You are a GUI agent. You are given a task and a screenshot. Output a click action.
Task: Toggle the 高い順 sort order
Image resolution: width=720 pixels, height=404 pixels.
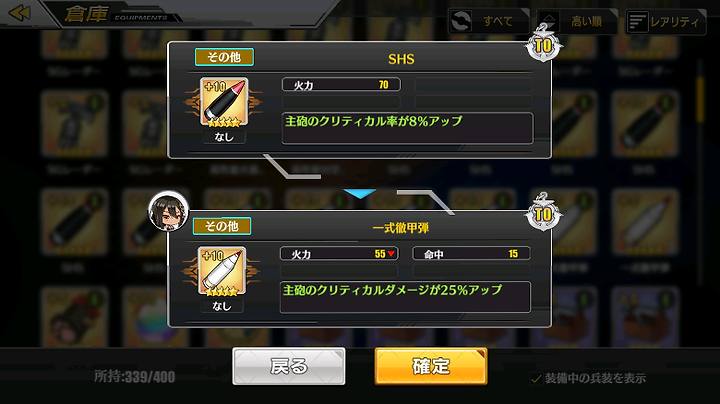[577, 21]
